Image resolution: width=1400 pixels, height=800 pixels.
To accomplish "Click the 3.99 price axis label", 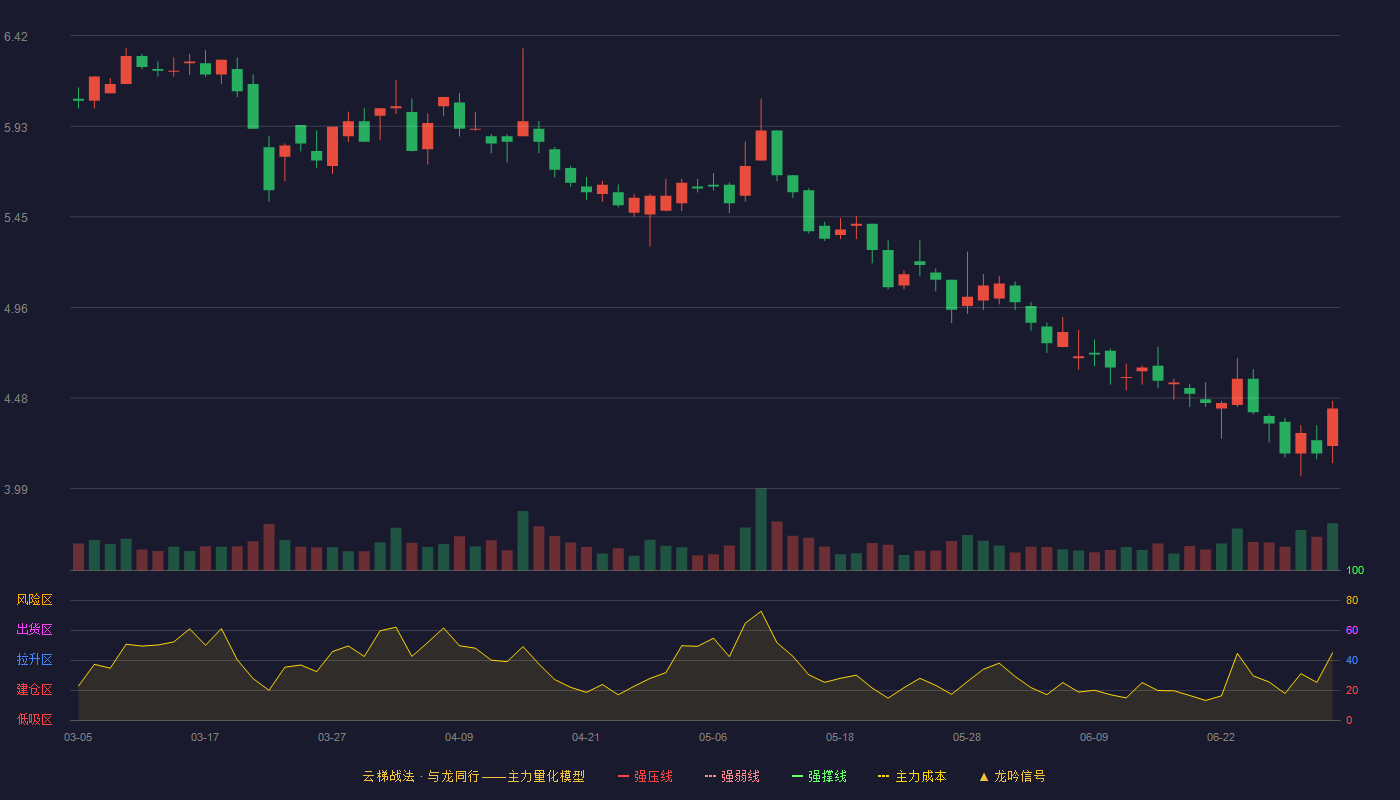I will click(x=16, y=490).
